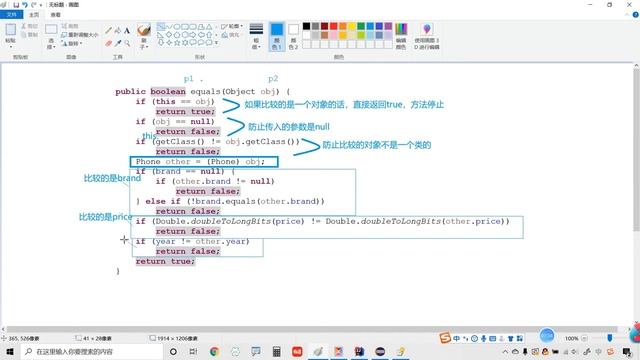Image resolution: width=640 pixels, height=360 pixels.
Task: Click the Cut button in clipboard group
Action: tap(29, 26)
